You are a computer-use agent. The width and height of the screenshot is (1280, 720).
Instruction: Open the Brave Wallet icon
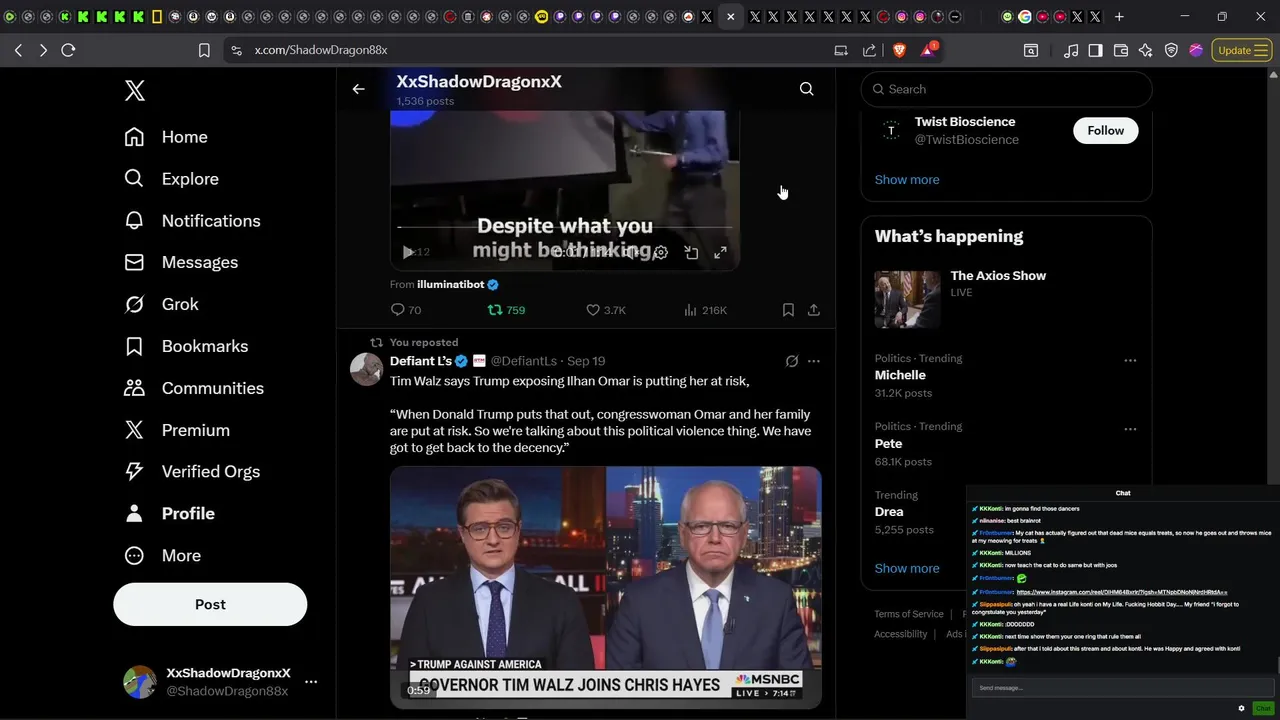pyautogui.click(x=1120, y=50)
